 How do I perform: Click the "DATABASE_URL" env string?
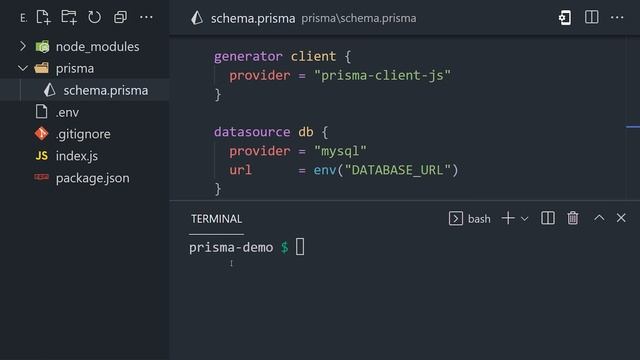(398, 170)
